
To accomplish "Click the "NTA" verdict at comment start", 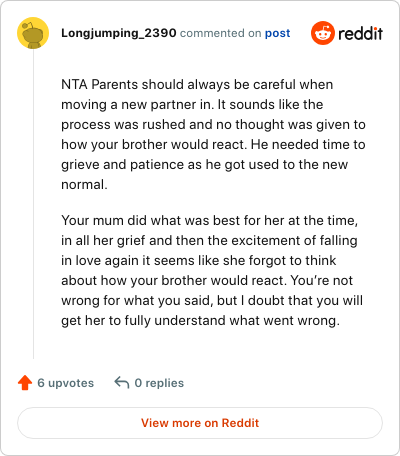I will tap(74, 84).
